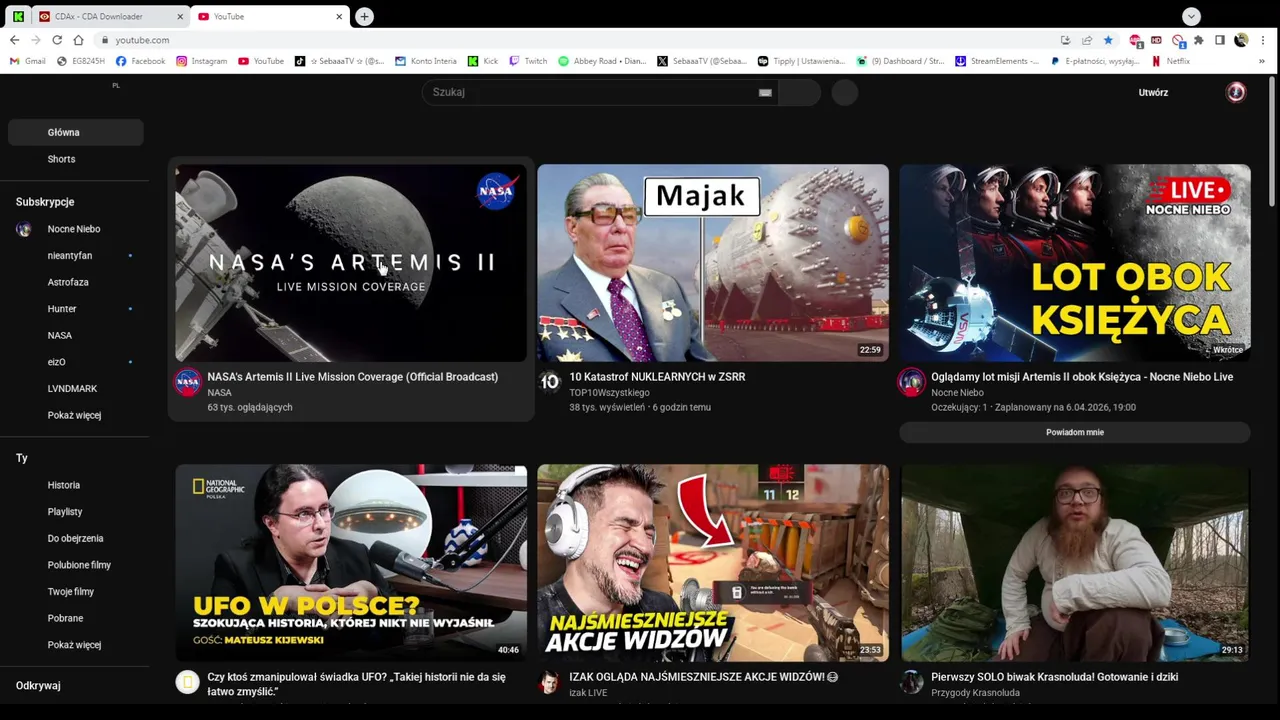
Task: Click the page vertical scrollbar
Action: click(1273, 141)
